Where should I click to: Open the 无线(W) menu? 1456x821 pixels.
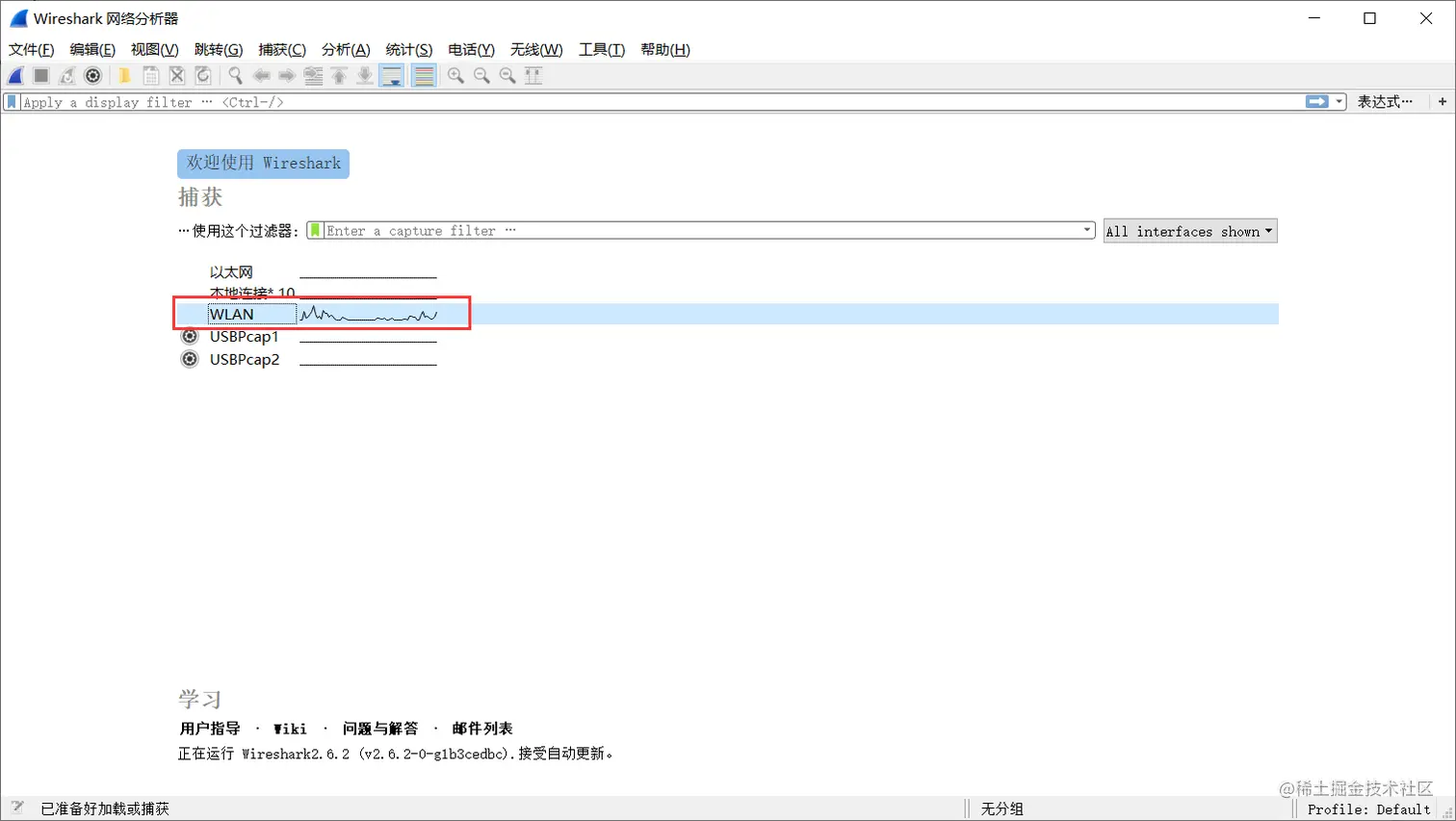coord(536,50)
